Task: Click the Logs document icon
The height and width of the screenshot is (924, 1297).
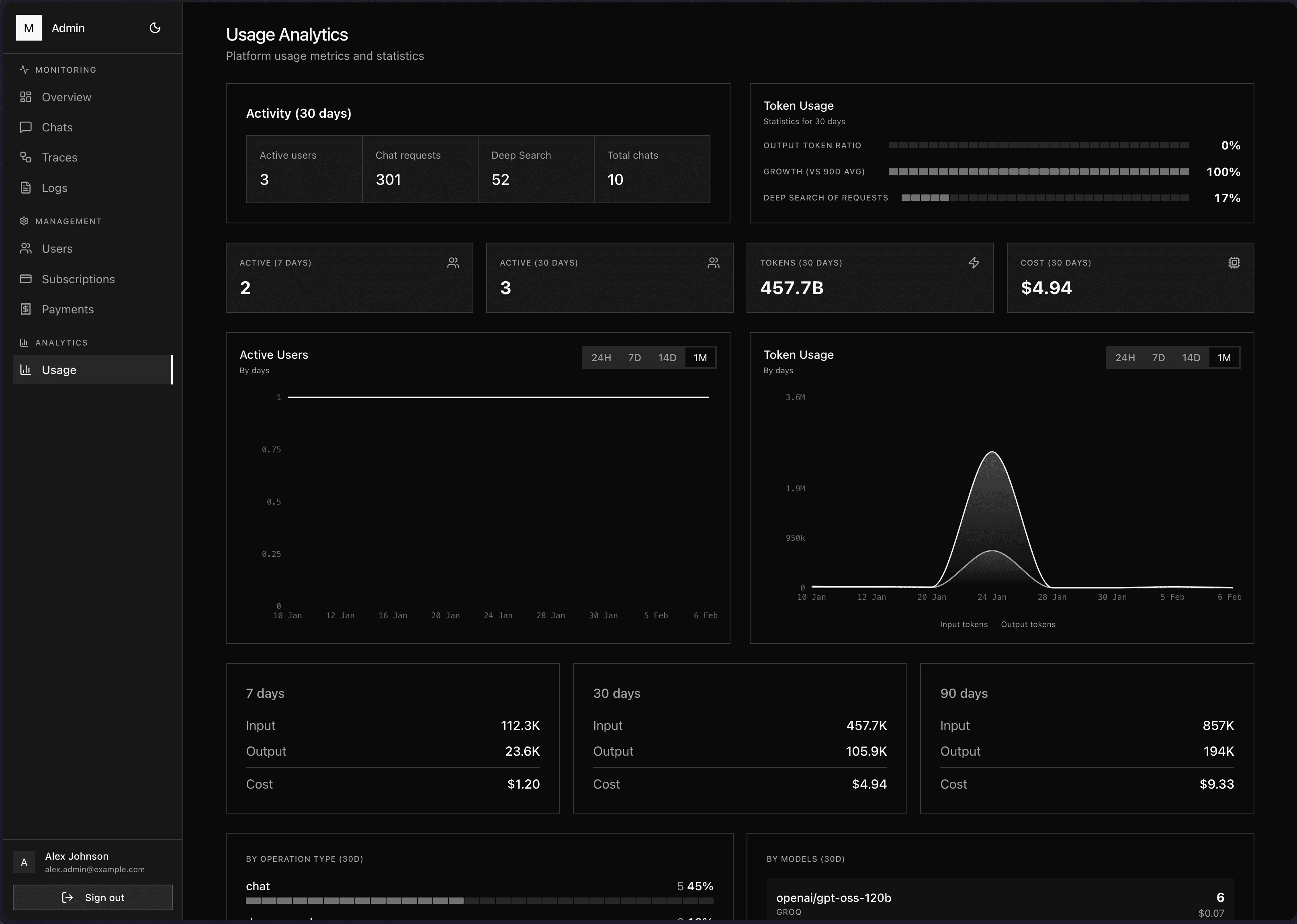Action: (25, 188)
